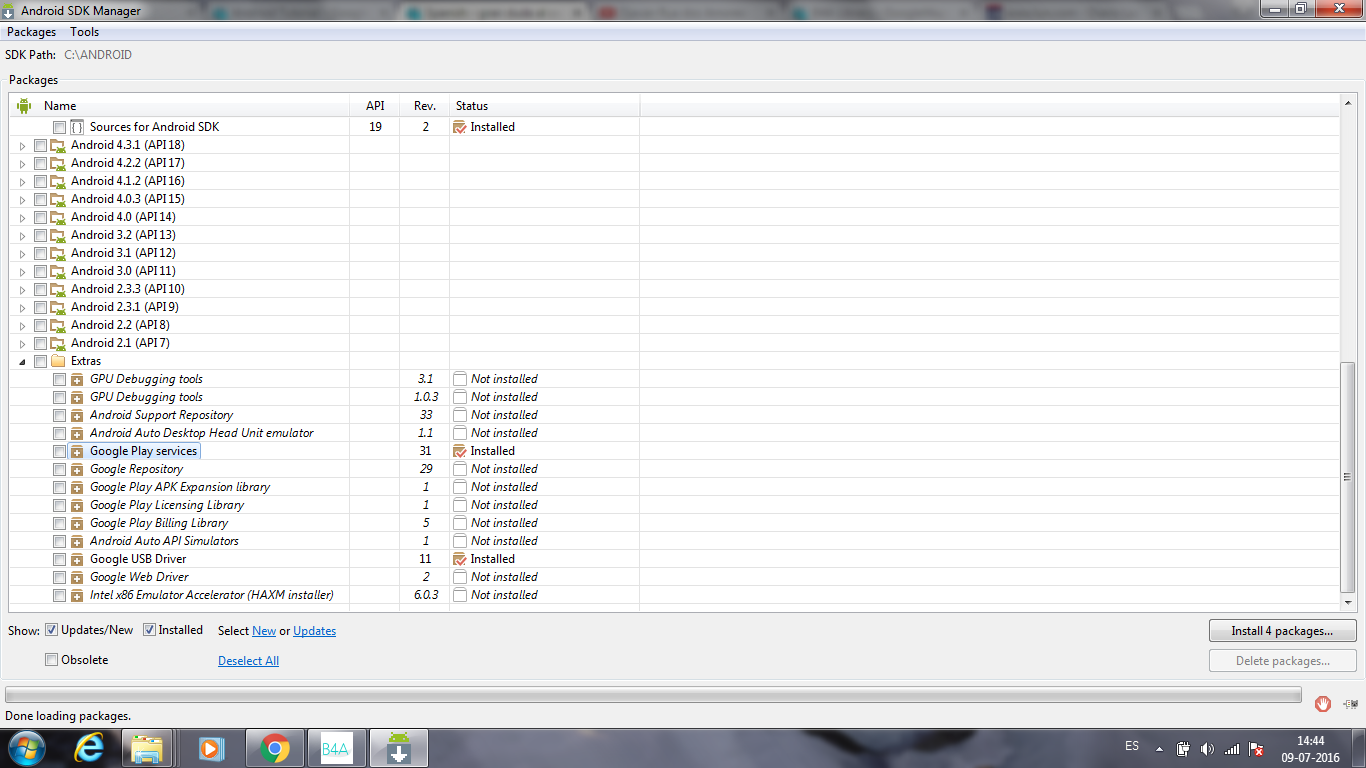The height and width of the screenshot is (768, 1366).
Task: Click the Intel x86 Emulator Accelerator package icon
Action: [x=77, y=595]
